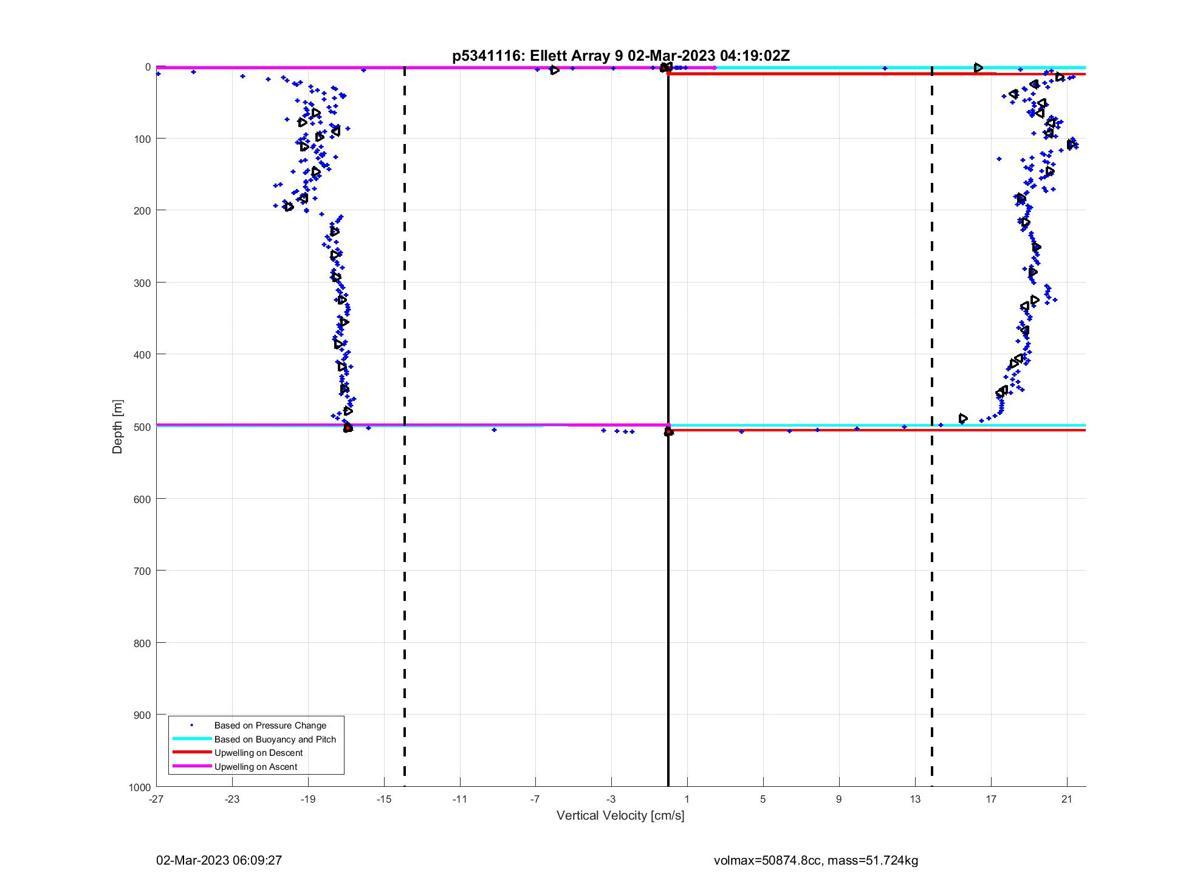Click the depth tick label 100
This screenshot has height=885, width=1200.
click(x=142, y=138)
